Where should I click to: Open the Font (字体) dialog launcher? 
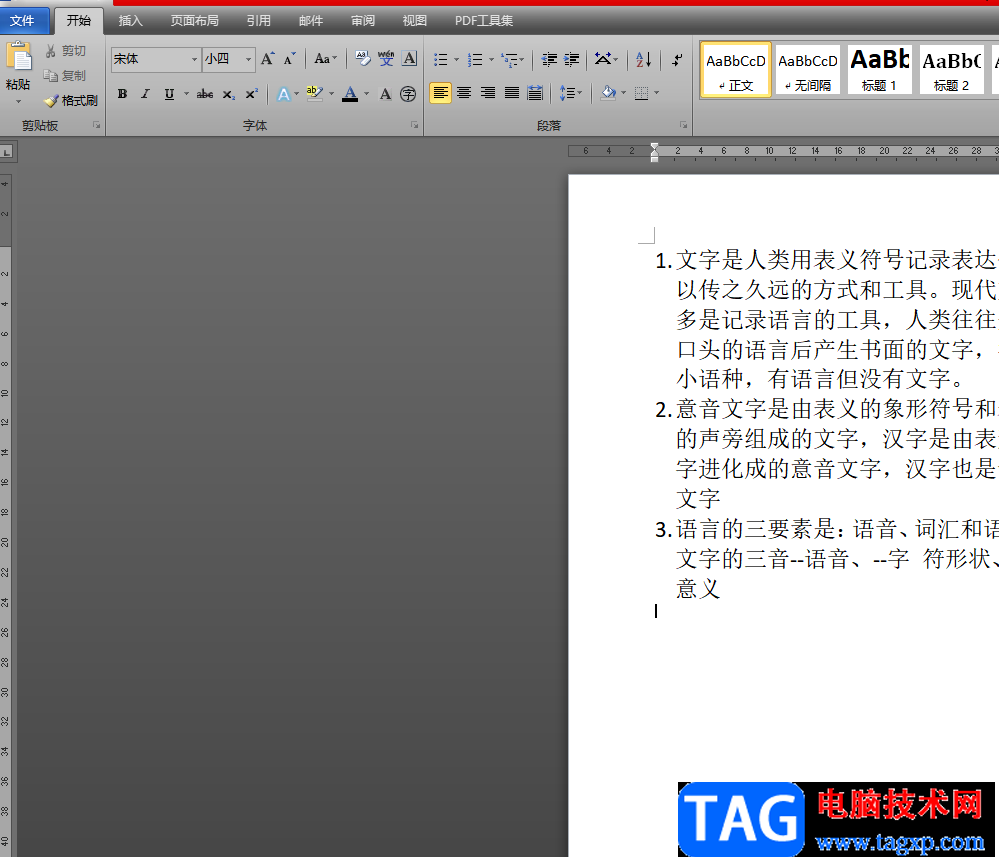click(x=415, y=126)
